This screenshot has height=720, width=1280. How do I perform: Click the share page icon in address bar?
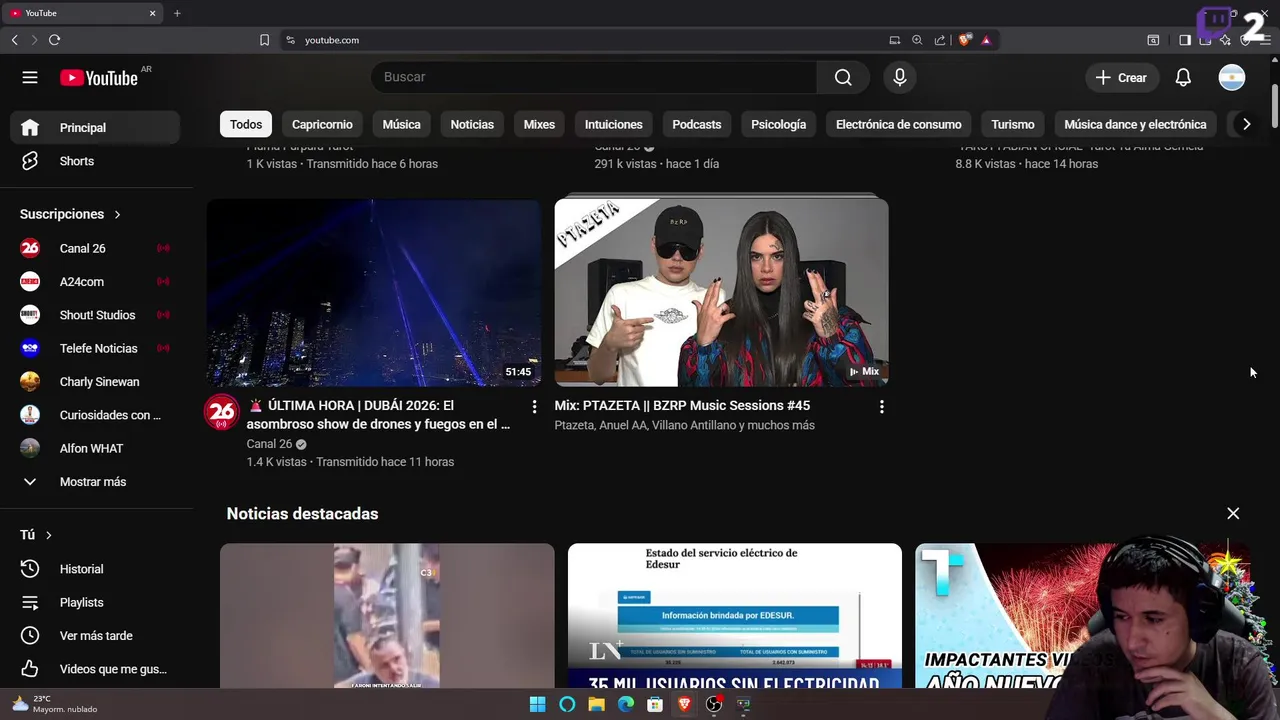point(940,40)
